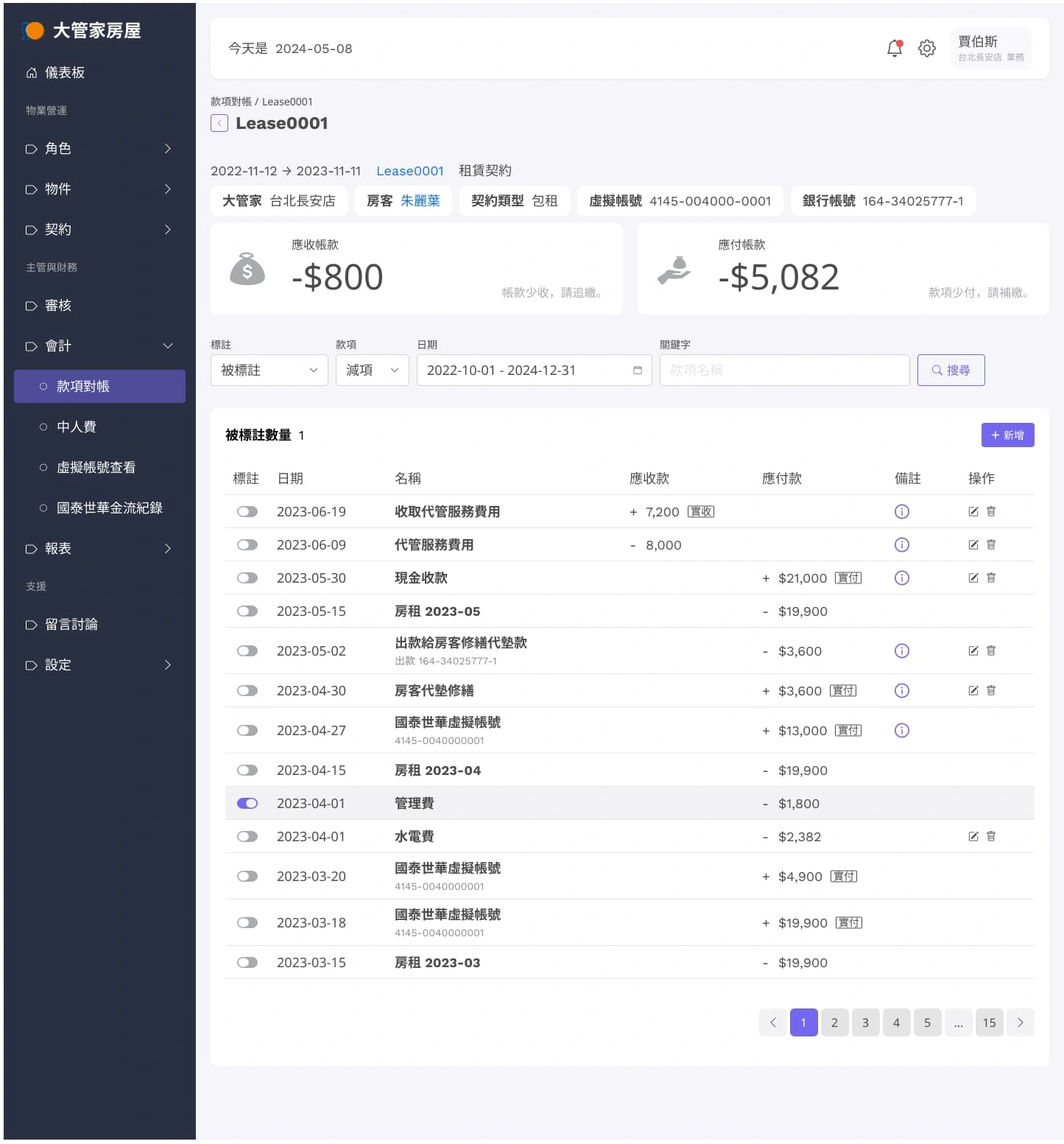Click the 搜尋 search button
The width and height of the screenshot is (1064, 1144).
(951, 370)
